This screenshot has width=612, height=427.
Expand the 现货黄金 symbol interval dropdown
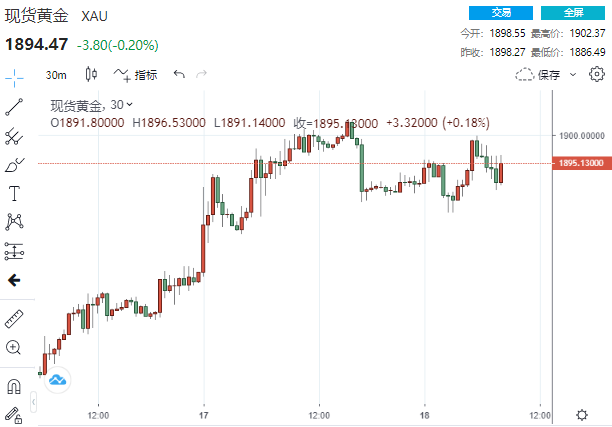coord(130,105)
